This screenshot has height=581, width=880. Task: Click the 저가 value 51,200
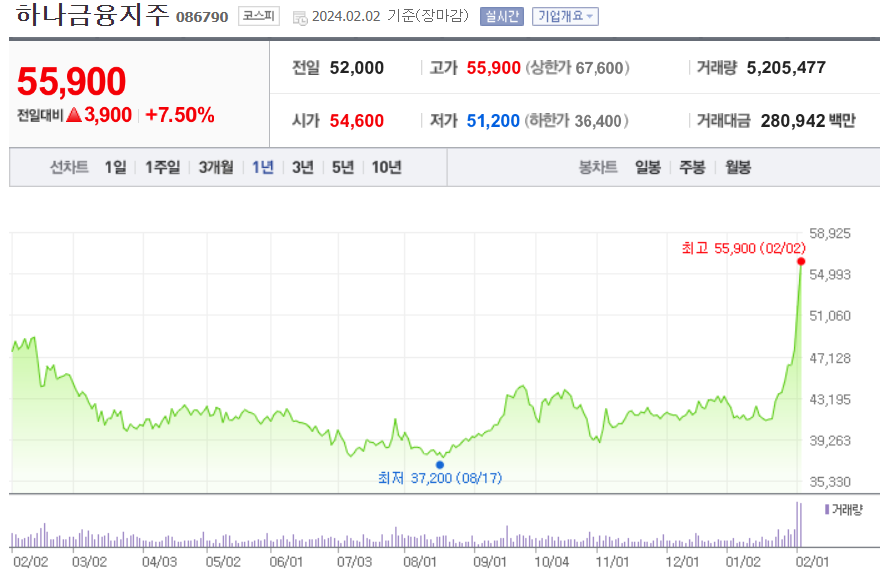pyautogui.click(x=493, y=121)
